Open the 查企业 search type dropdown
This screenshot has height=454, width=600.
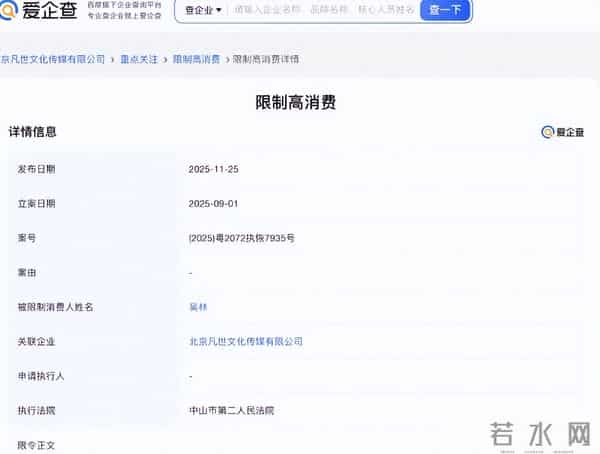click(203, 10)
